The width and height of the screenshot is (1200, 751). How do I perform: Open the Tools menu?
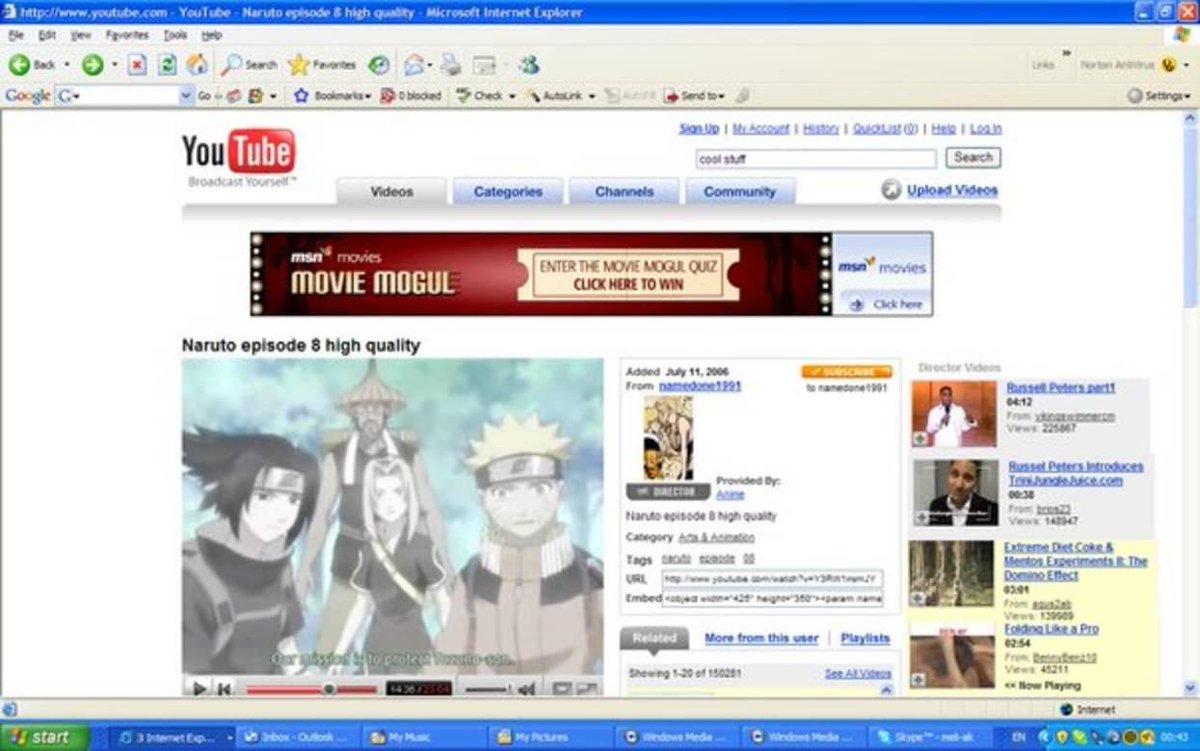click(x=175, y=35)
